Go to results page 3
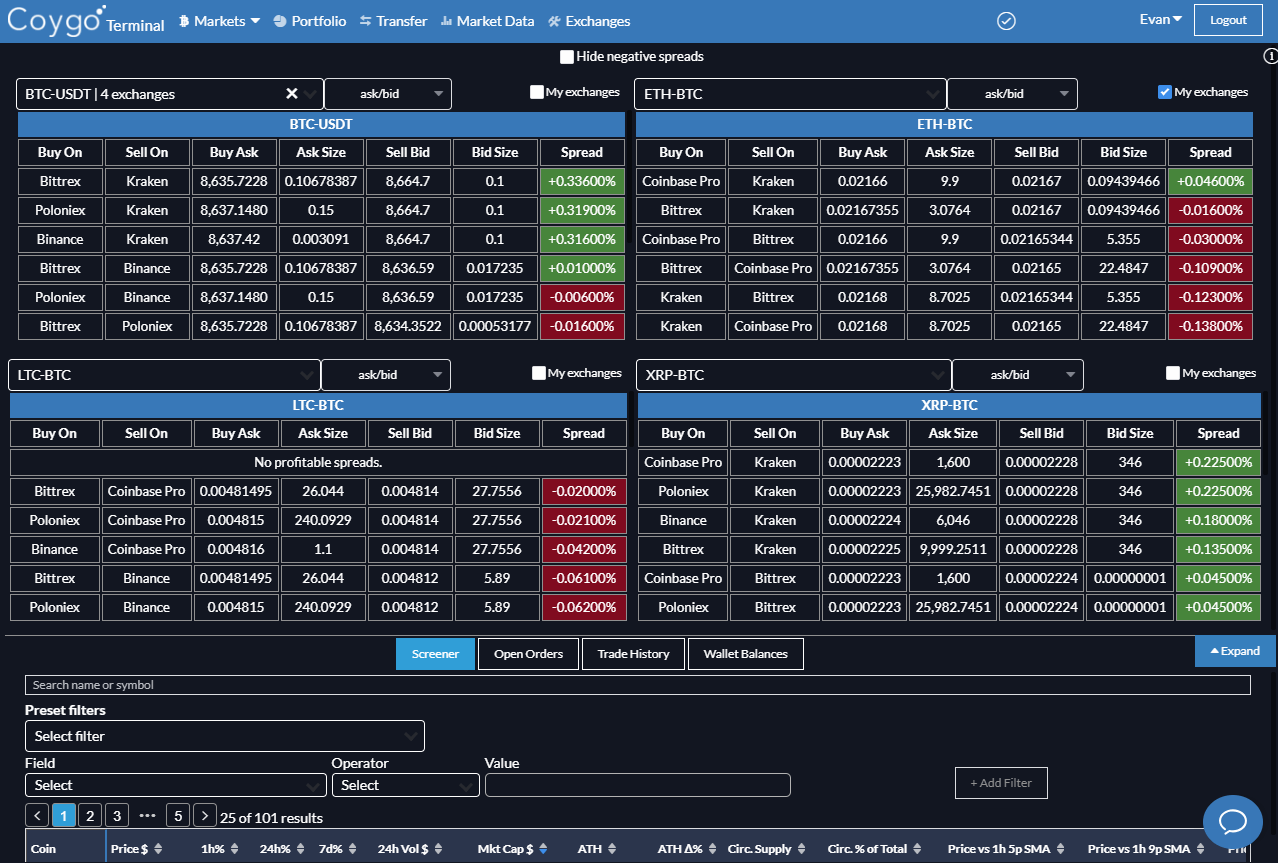This screenshot has height=863, width=1278. tap(117, 815)
